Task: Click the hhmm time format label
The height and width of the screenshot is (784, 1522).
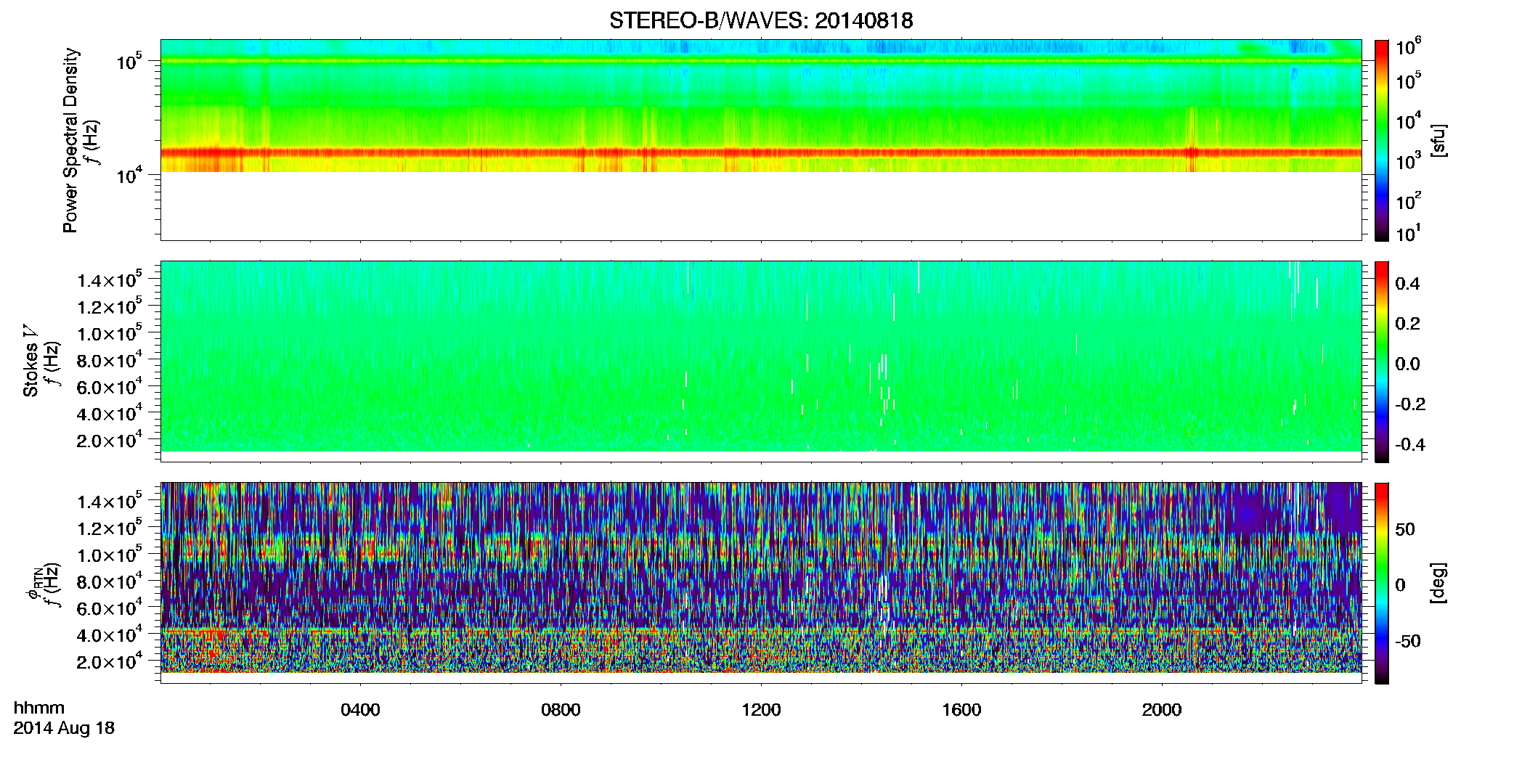Action: [39, 709]
